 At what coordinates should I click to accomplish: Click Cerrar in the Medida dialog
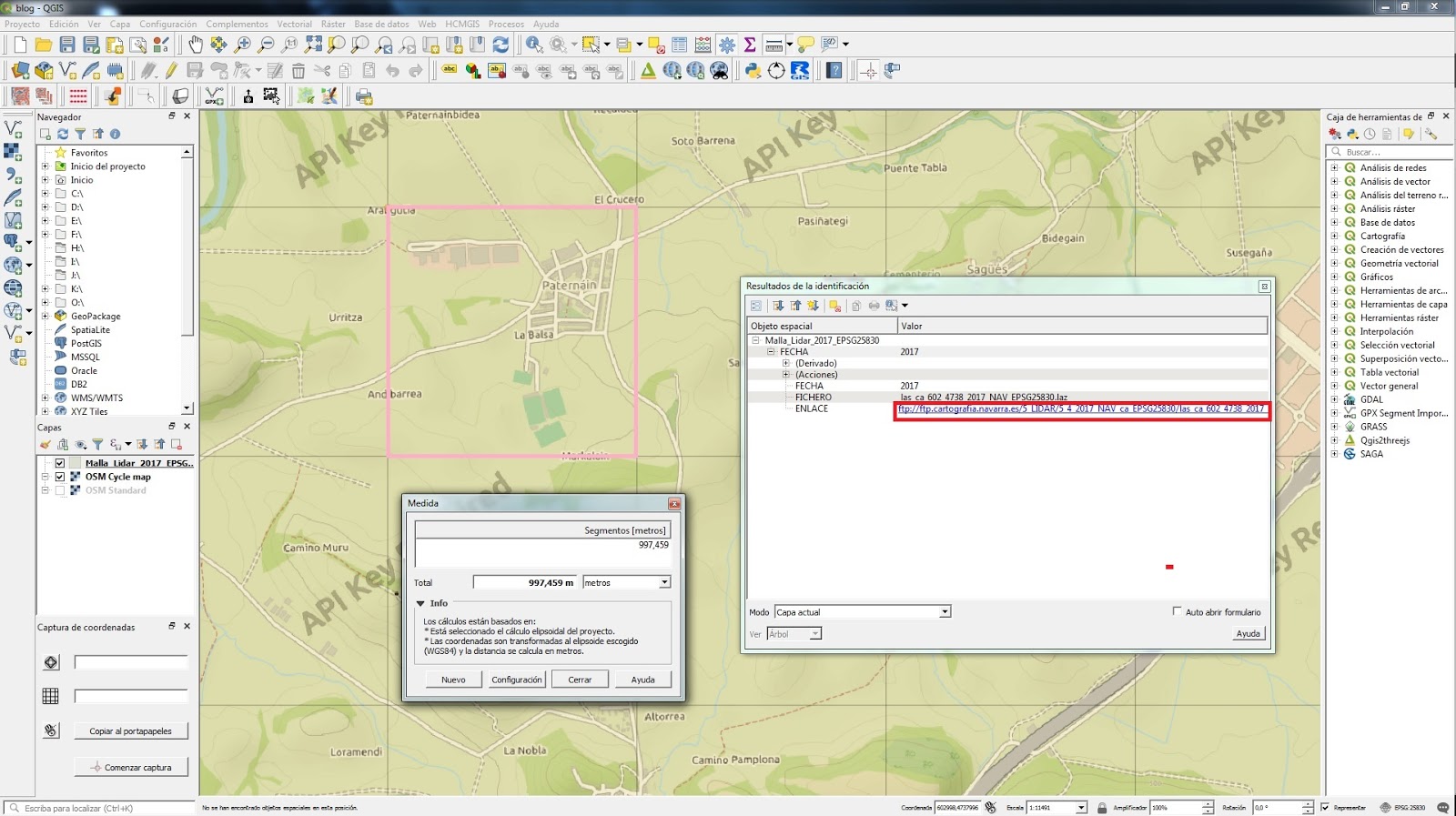click(x=580, y=680)
